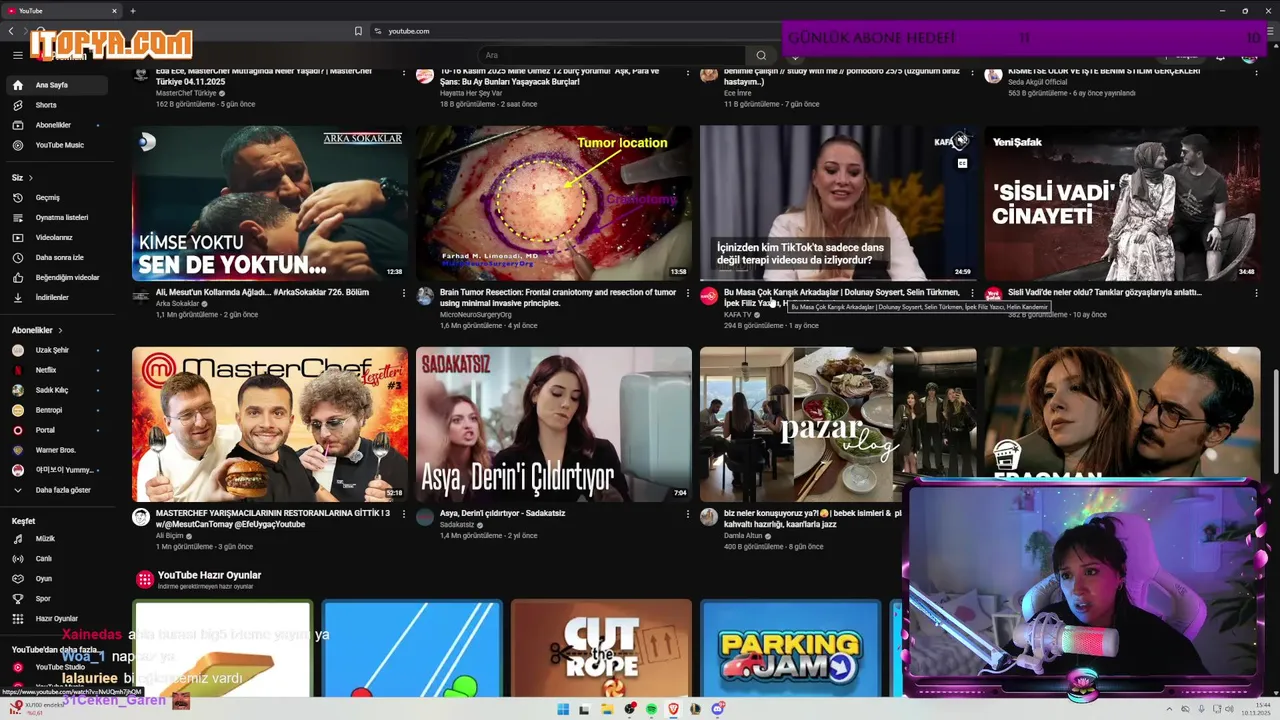Open Abonelikler subscriptions sidebar entry
1280x720 pixels.
56,125
